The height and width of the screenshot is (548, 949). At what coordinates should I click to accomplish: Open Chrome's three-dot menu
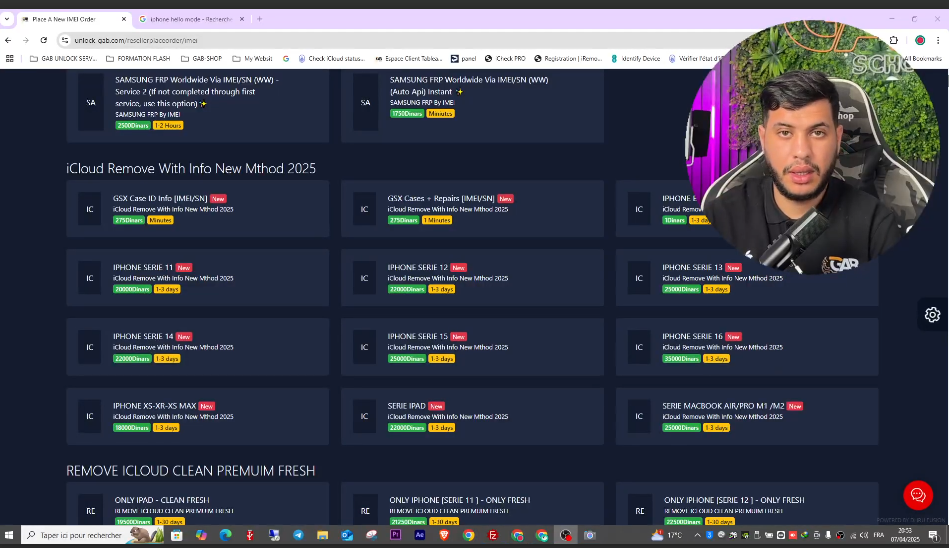tap(938, 40)
